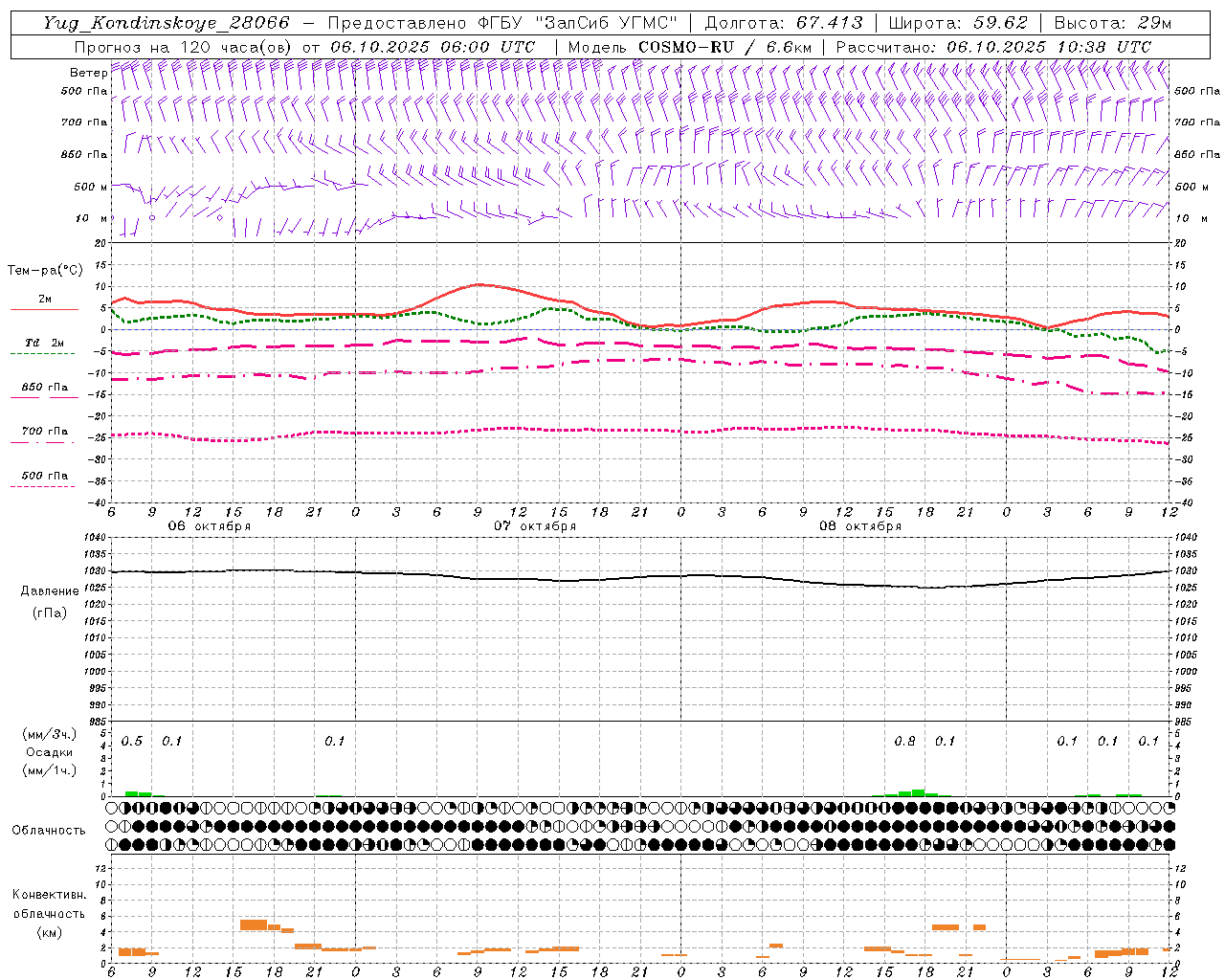Click the (мм/3ч.) precipitation unit label
1225x980 pixels.
(x=50, y=734)
